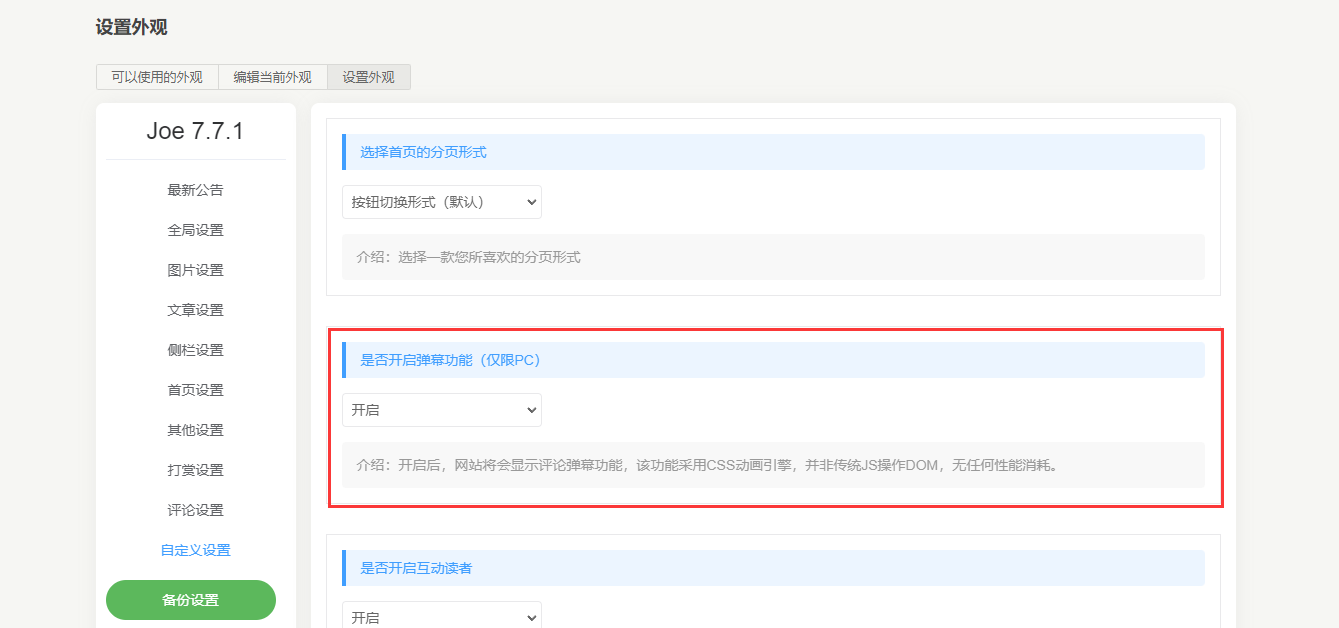Viewport: 1339px width, 628px height.
Task: Open the 可以使用的外观 tab
Action: [157, 77]
